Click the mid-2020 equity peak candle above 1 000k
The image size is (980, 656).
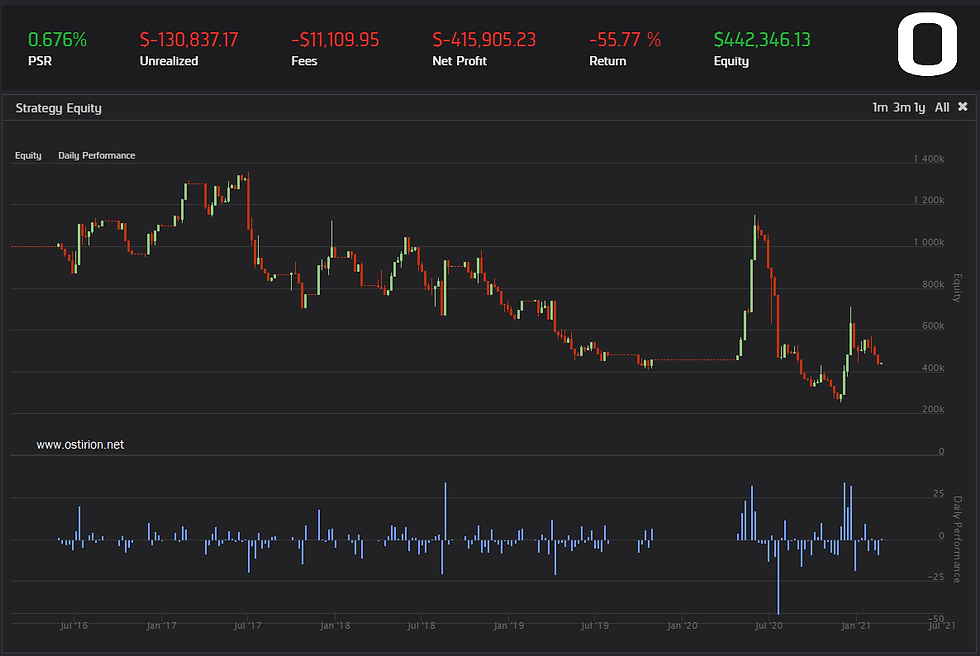click(755, 237)
